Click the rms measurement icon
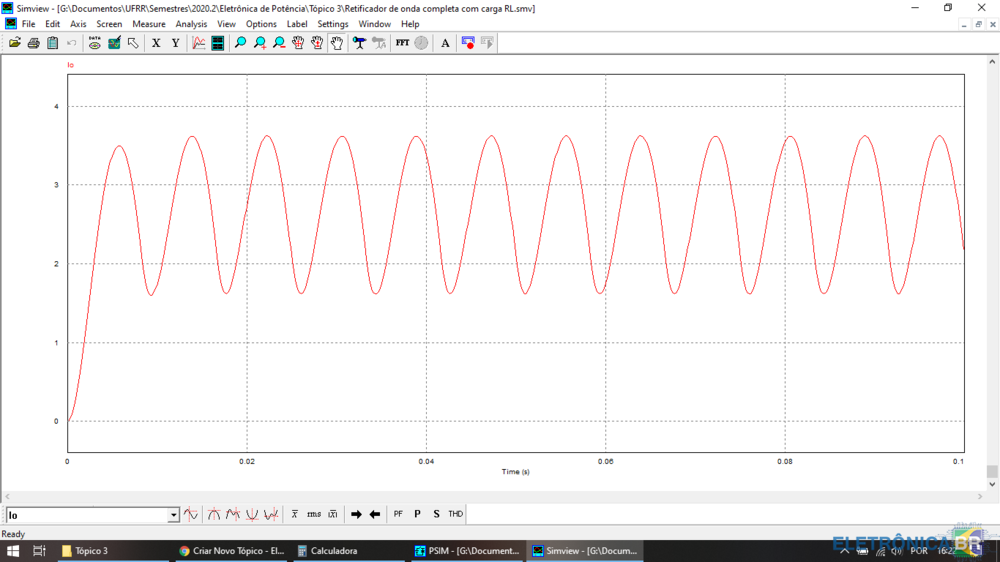The image size is (1000, 562). pos(314,514)
